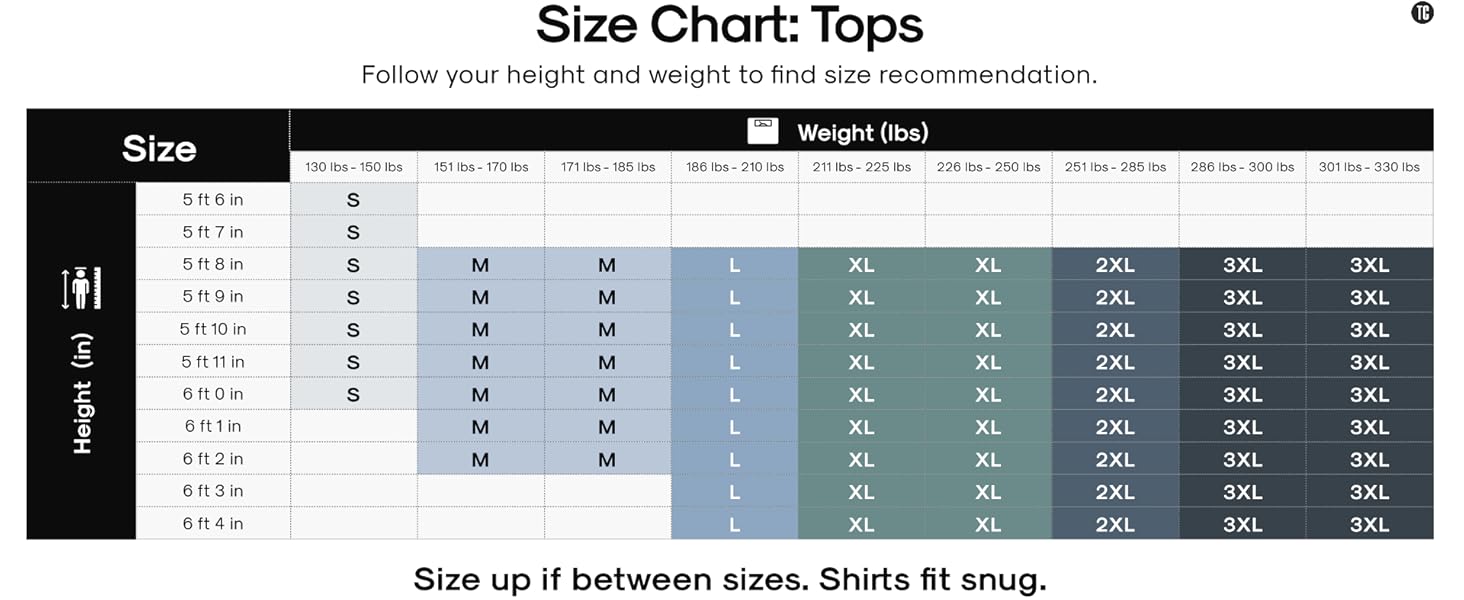Click the "Size up if between sizes" note

(730, 579)
